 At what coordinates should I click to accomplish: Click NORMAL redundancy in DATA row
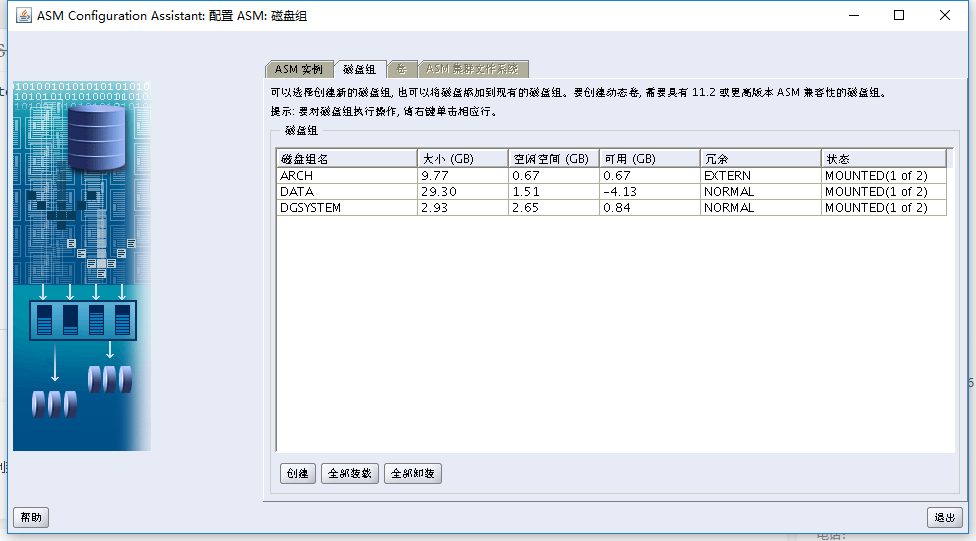pos(760,192)
